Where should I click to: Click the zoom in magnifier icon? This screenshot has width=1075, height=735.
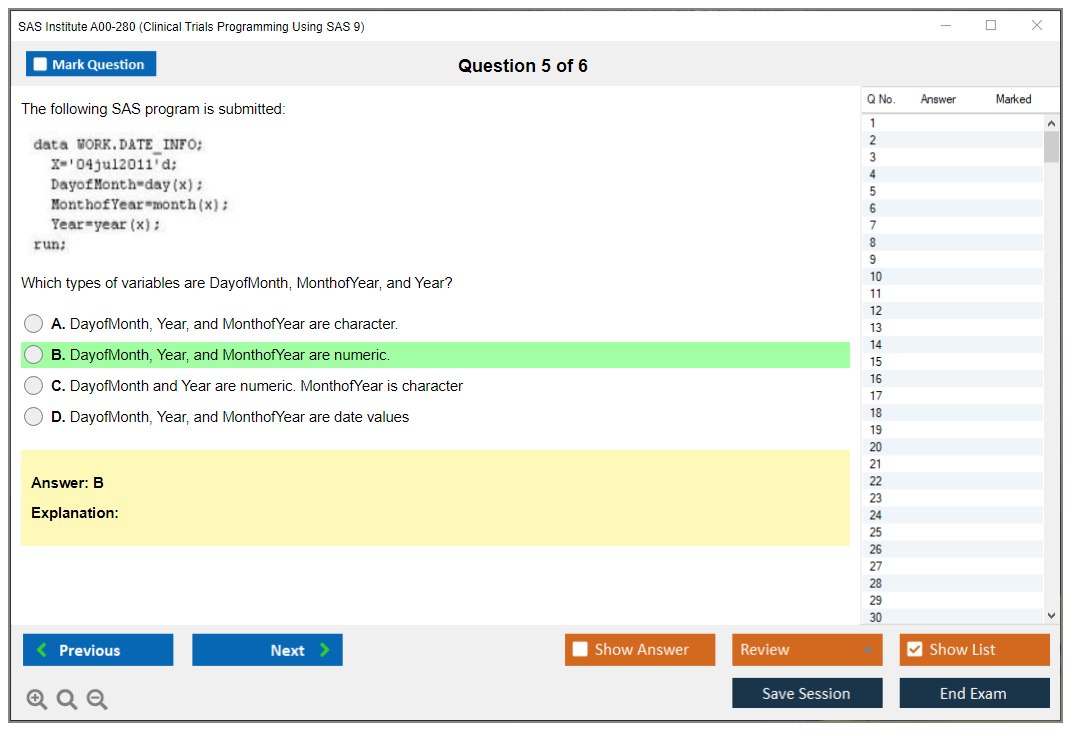click(37, 700)
